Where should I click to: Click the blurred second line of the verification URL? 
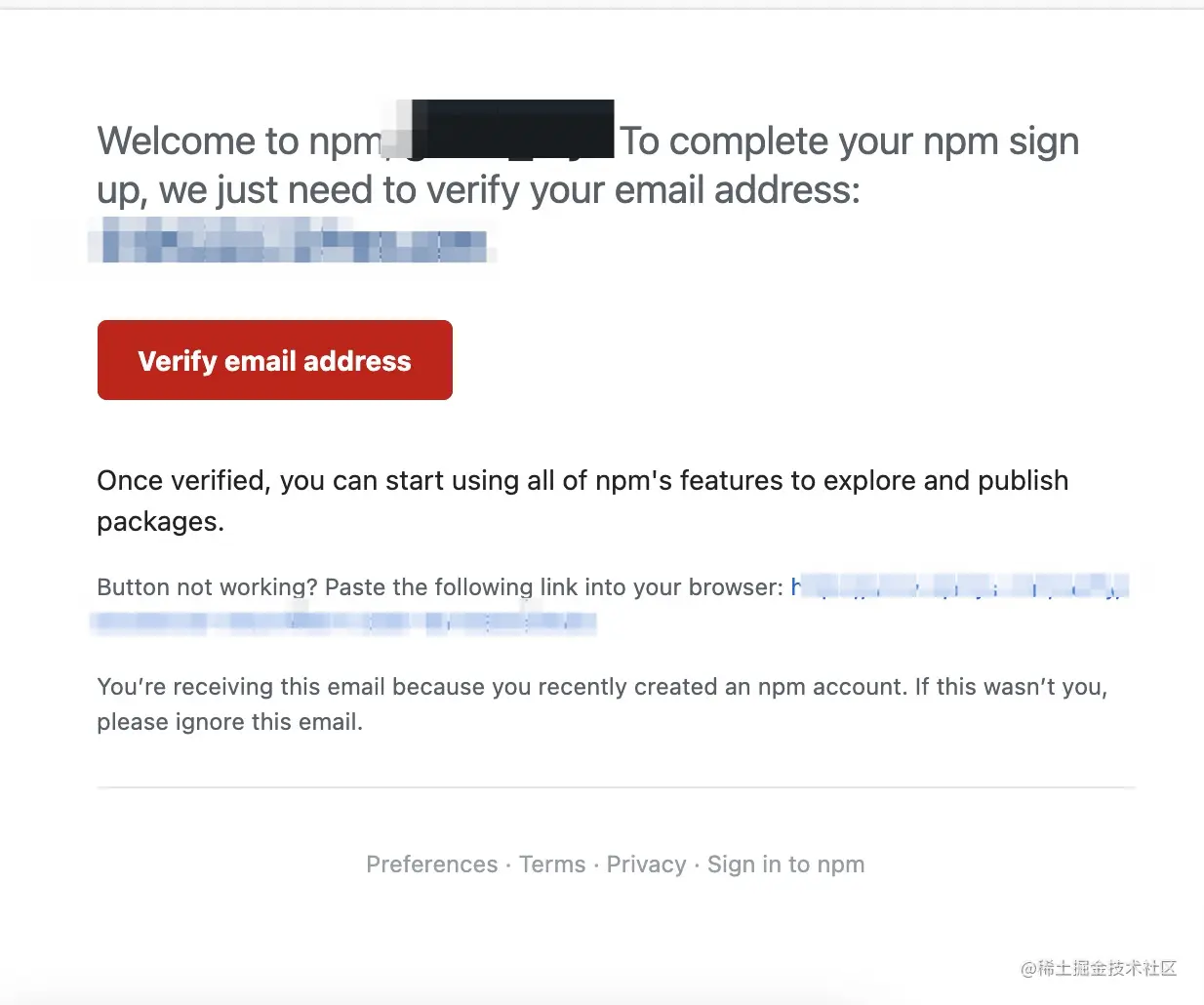click(343, 622)
